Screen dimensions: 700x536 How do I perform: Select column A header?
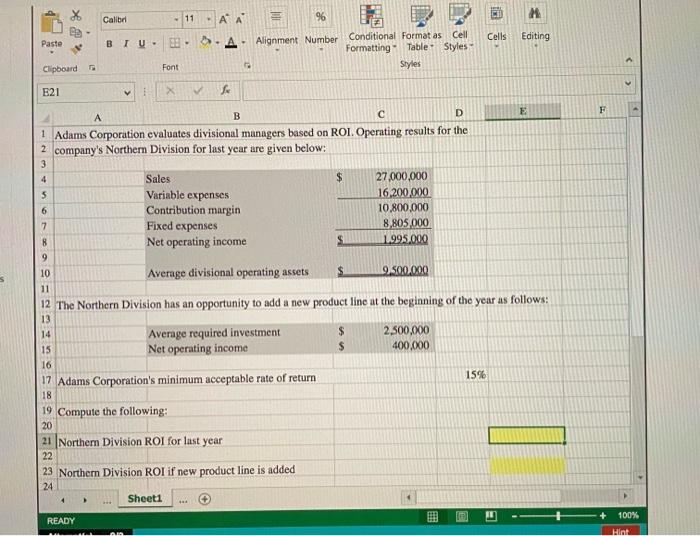pos(98,118)
